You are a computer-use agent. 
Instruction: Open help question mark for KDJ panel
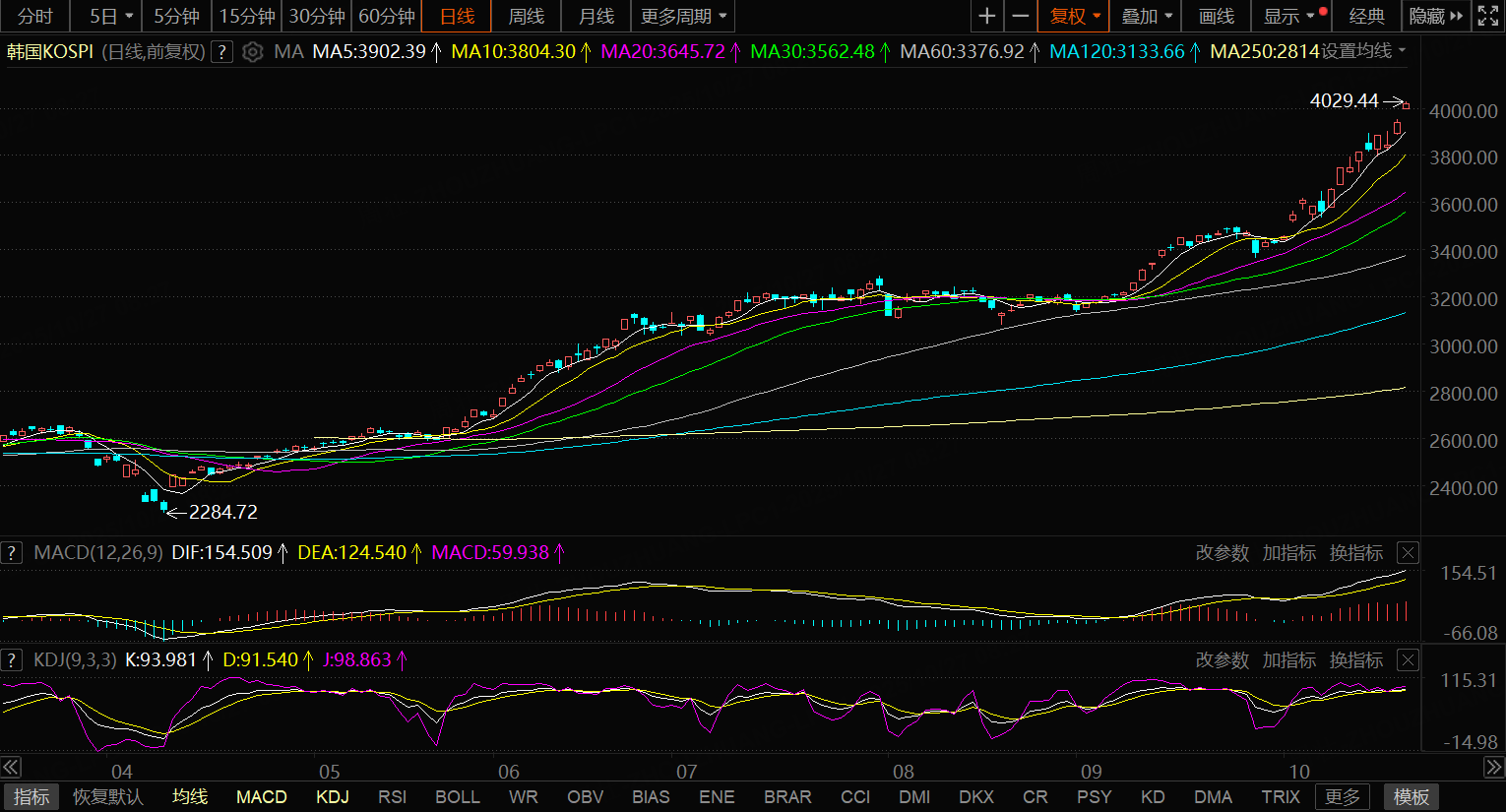coord(12,660)
